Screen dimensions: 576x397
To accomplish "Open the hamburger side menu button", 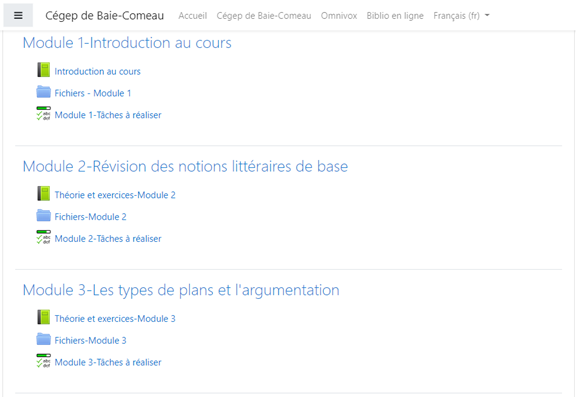I will (x=18, y=15).
